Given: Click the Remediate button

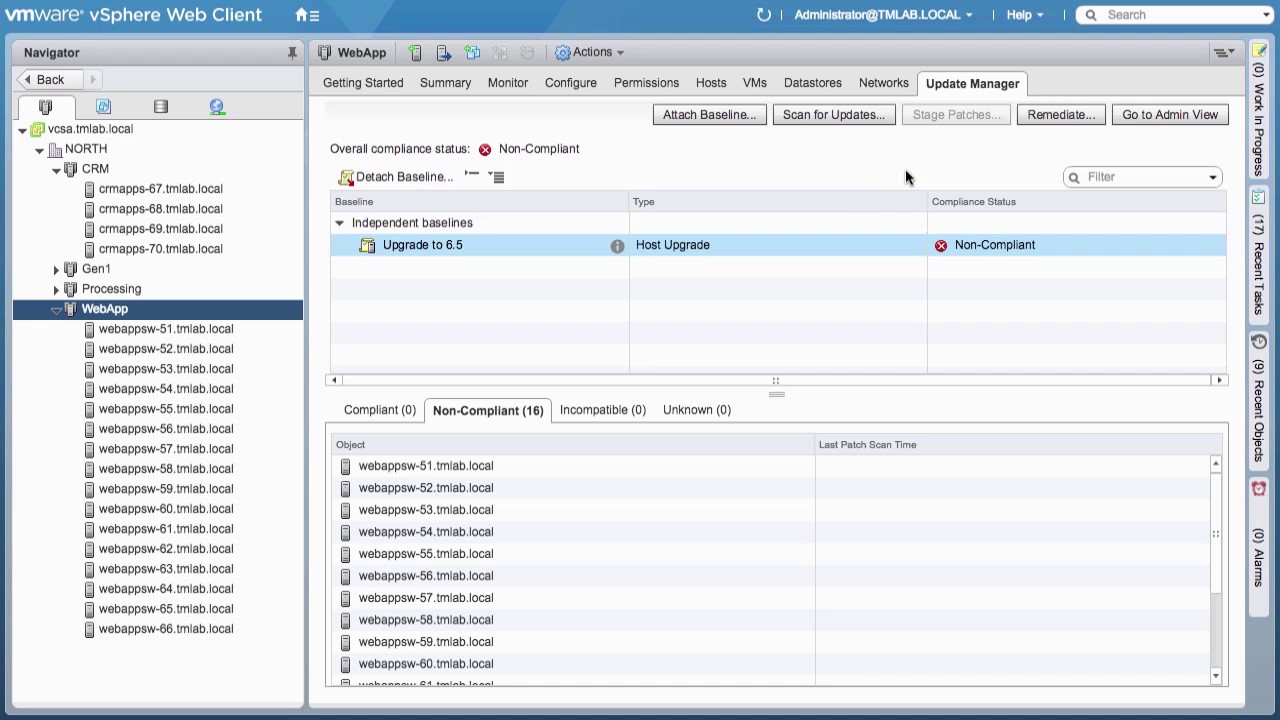Looking at the screenshot, I should tap(1061, 115).
